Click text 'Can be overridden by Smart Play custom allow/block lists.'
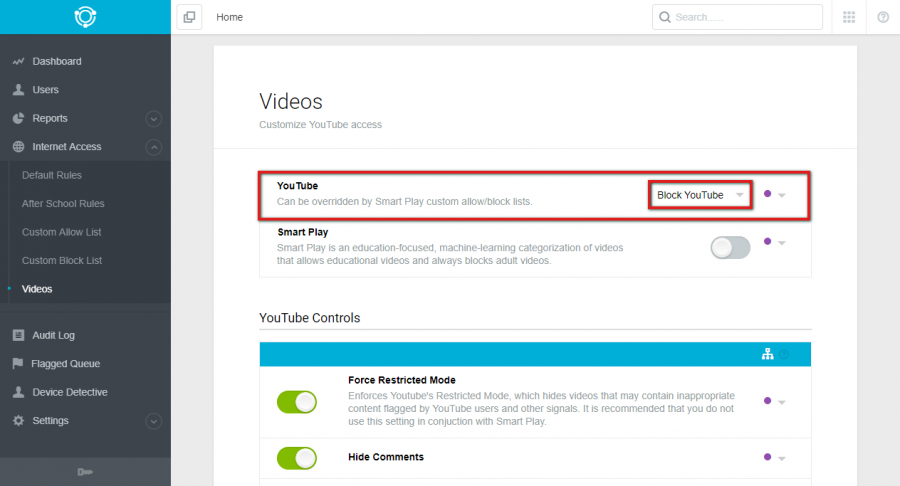900x486 pixels. (x=405, y=201)
